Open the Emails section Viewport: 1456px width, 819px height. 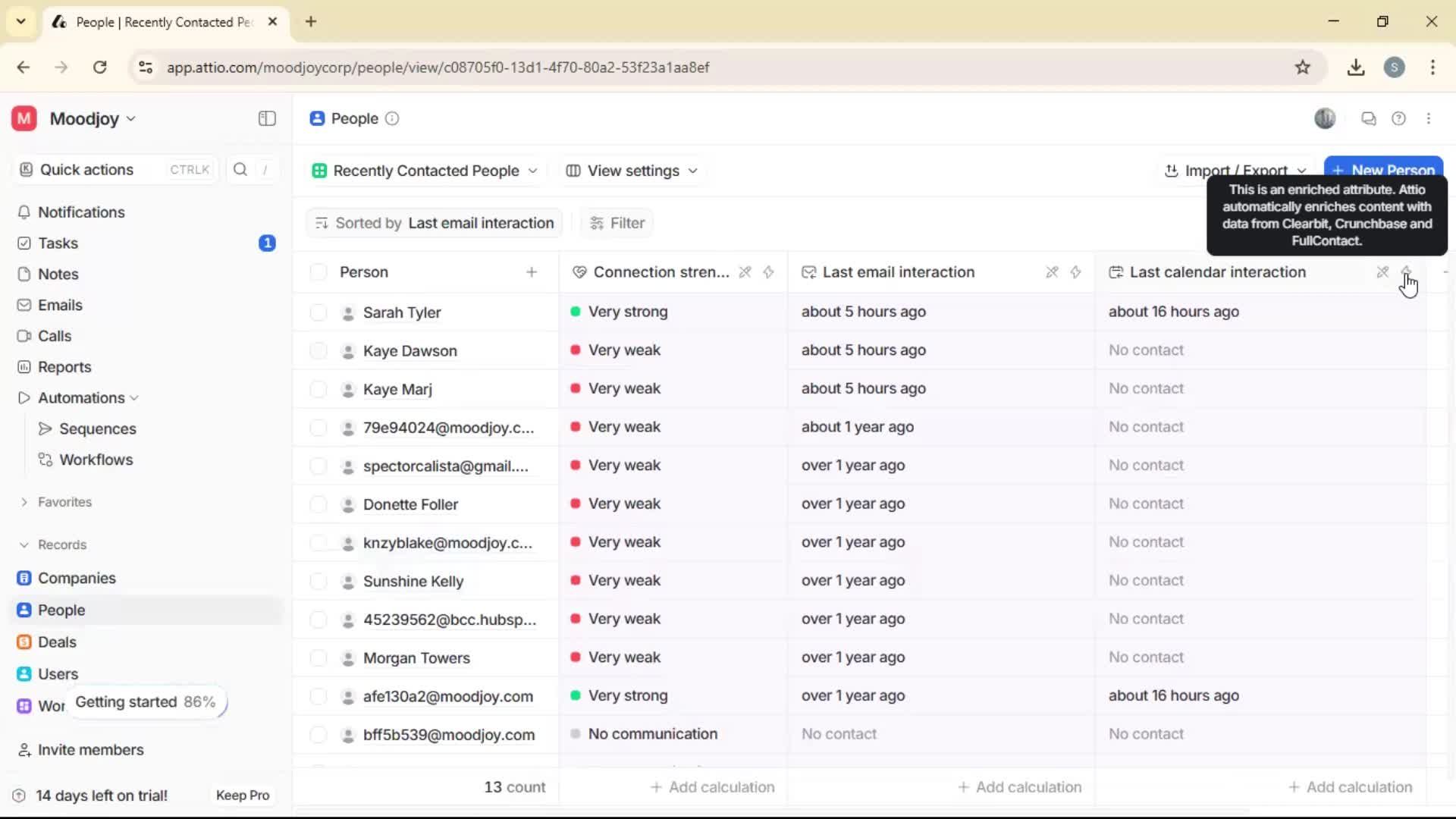click(60, 305)
